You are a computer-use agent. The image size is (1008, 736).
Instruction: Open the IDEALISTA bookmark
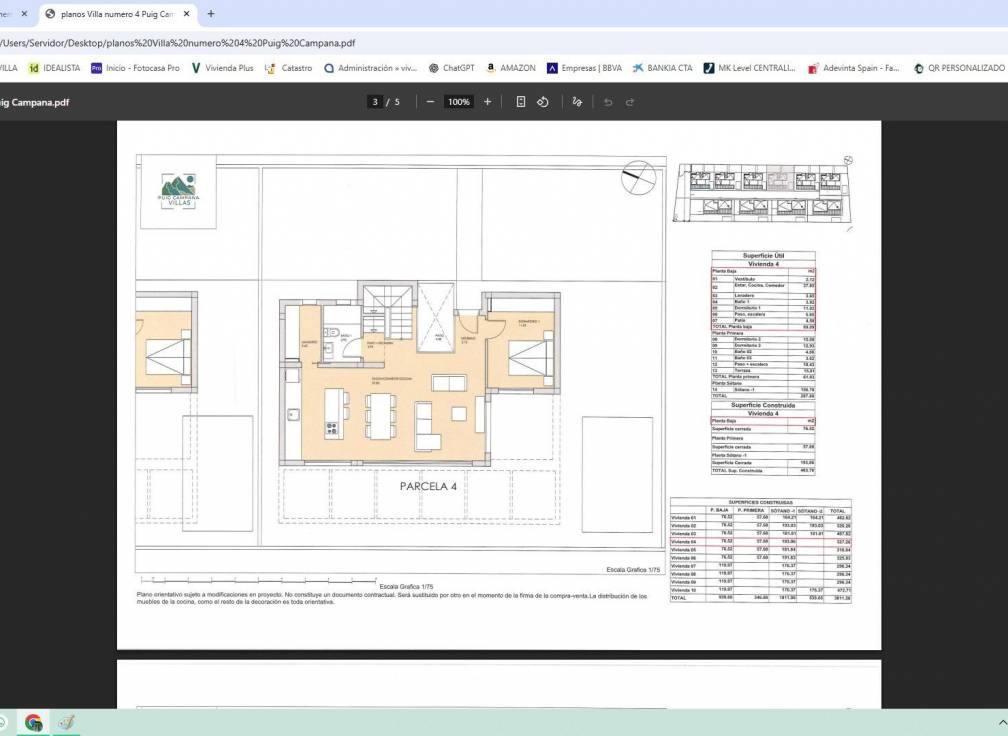(54, 68)
